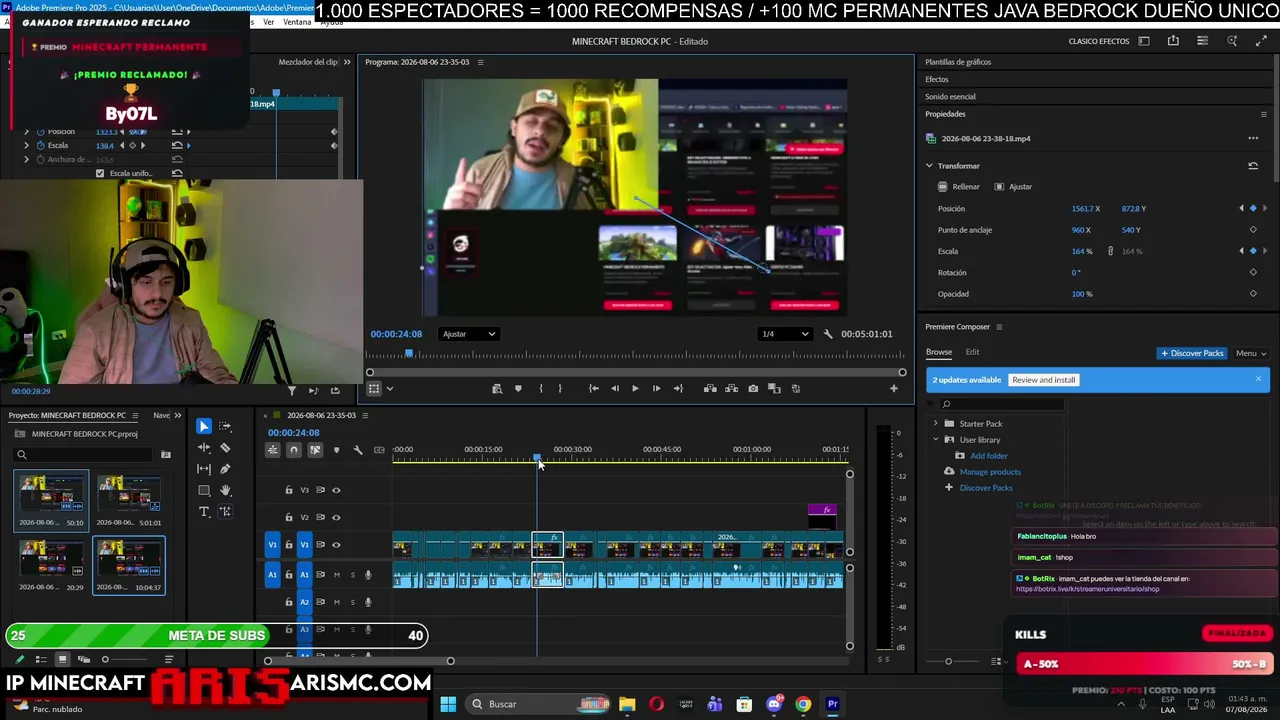
Task: Switch to the Browse tab in Premiere Composer
Action: 938,352
